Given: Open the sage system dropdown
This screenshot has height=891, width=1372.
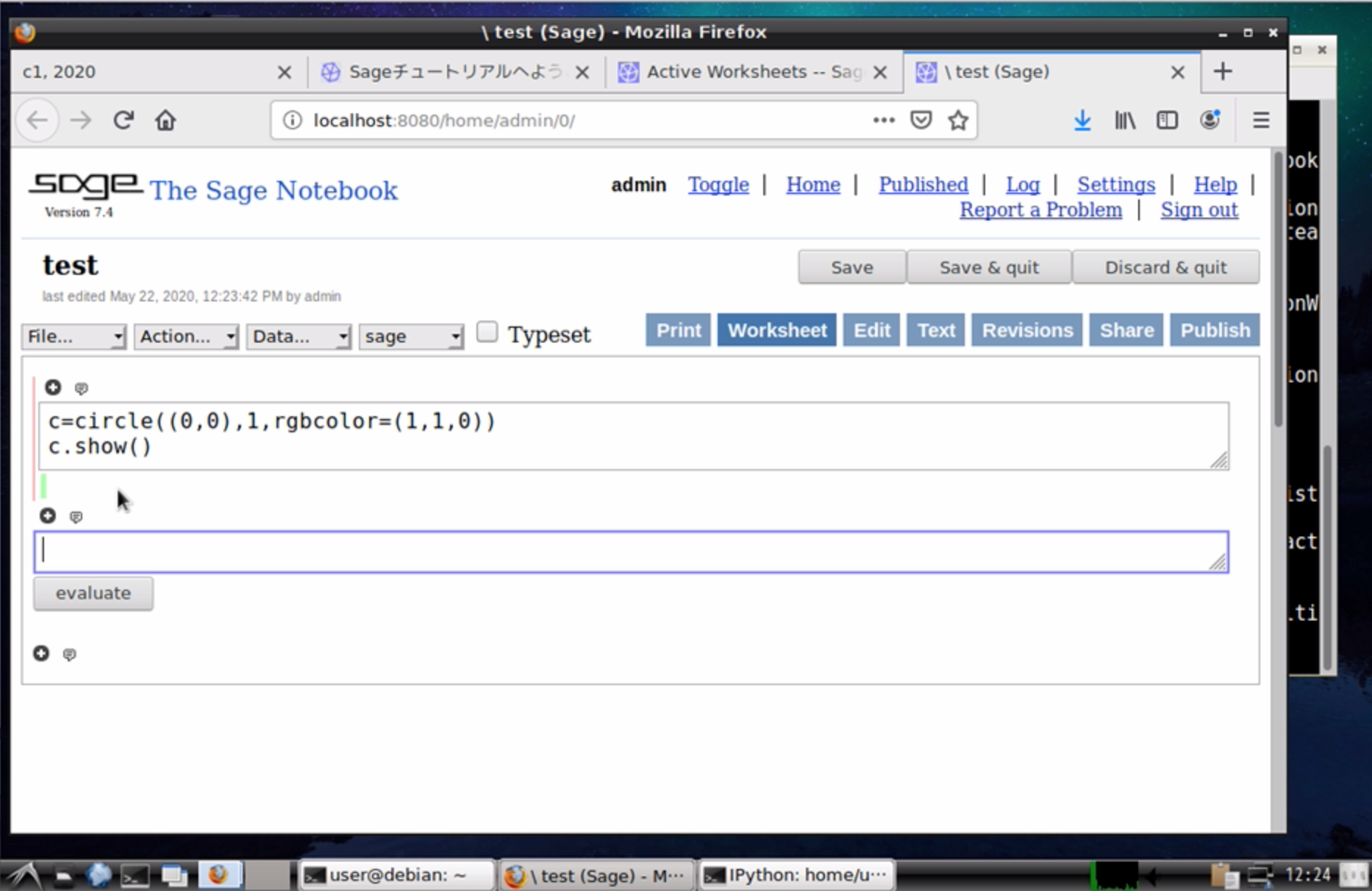Looking at the screenshot, I should point(411,337).
